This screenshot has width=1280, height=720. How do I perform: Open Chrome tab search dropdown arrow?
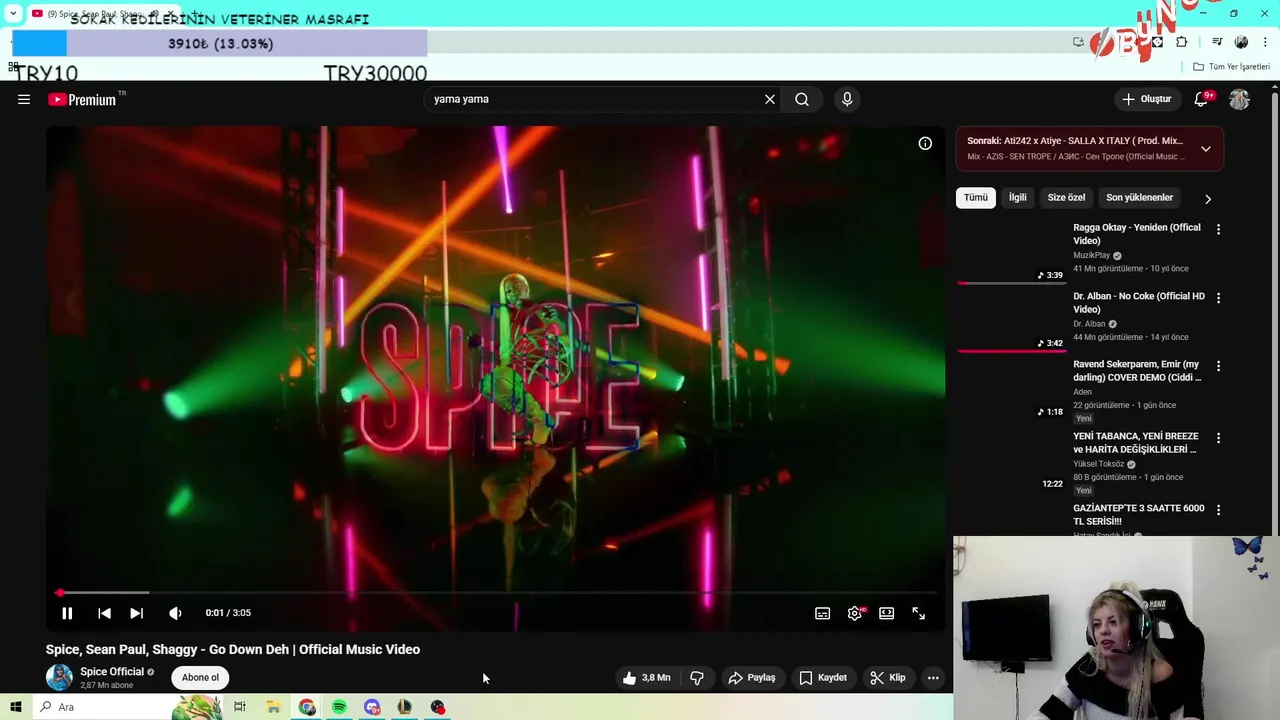point(13,14)
